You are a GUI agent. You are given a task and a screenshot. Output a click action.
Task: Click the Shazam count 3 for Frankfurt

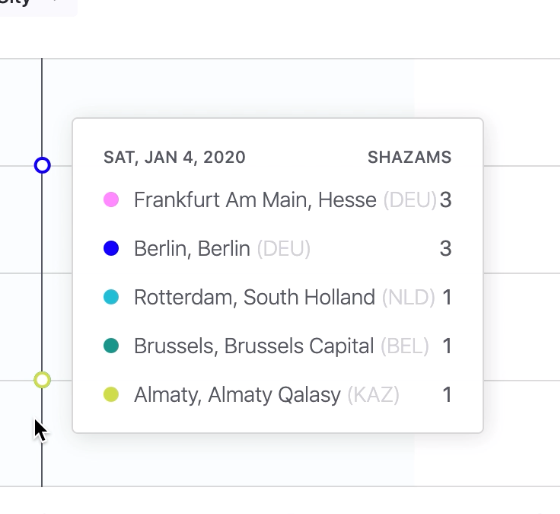pyautogui.click(x=446, y=200)
